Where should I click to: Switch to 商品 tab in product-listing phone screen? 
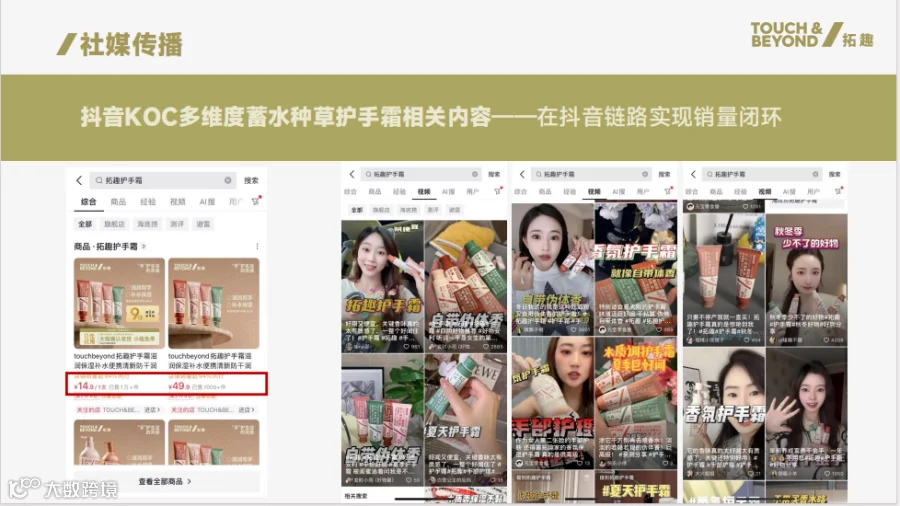coord(118,201)
